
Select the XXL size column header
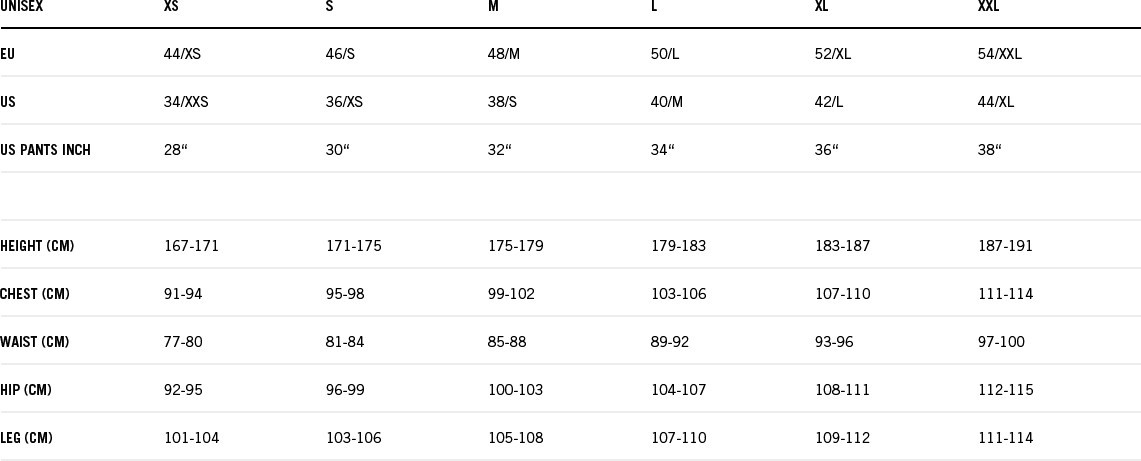click(x=989, y=7)
